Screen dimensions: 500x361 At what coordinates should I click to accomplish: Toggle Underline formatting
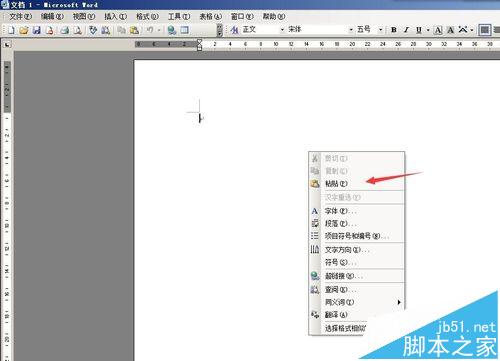pyautogui.click(x=419, y=30)
